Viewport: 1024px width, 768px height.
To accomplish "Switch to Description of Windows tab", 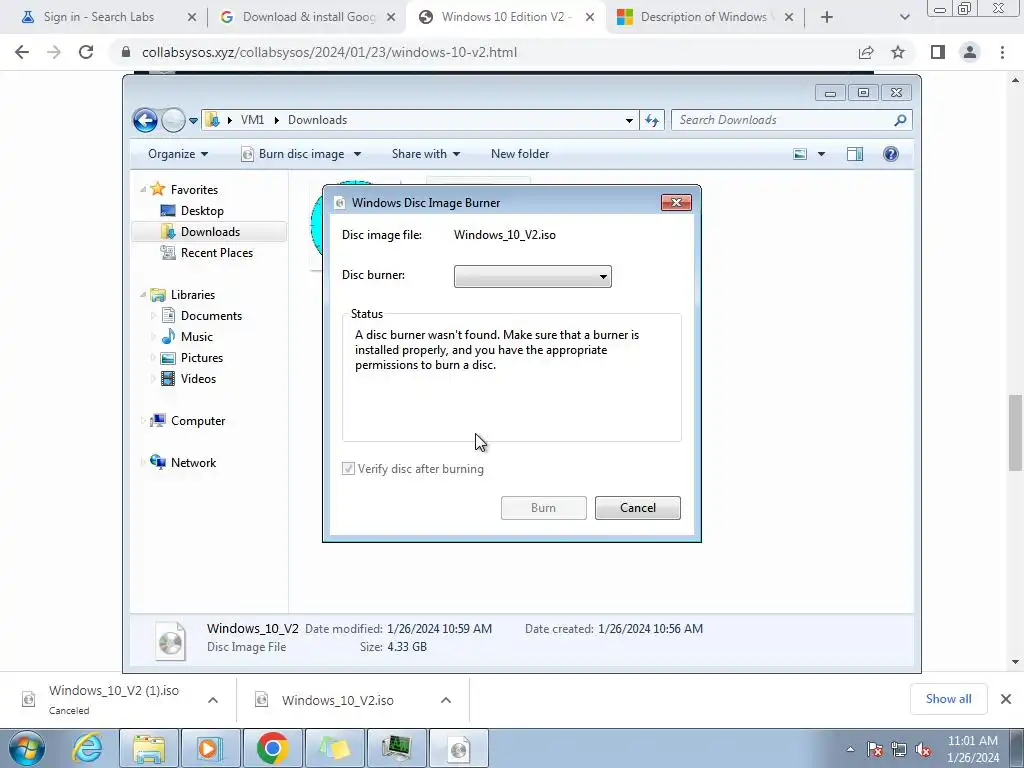I will click(x=704, y=17).
